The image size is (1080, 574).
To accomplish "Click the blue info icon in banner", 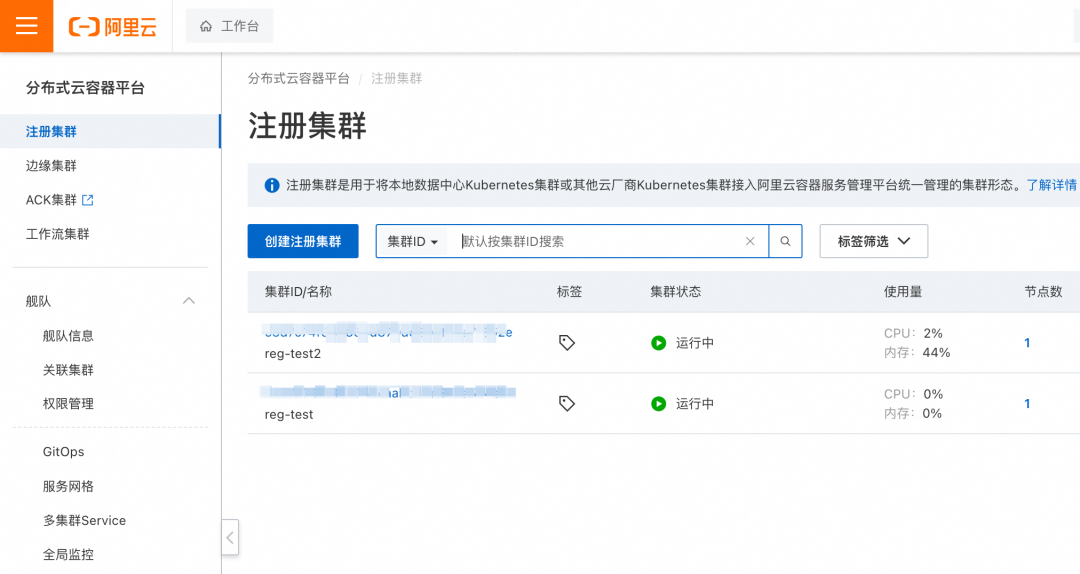I will (272, 185).
